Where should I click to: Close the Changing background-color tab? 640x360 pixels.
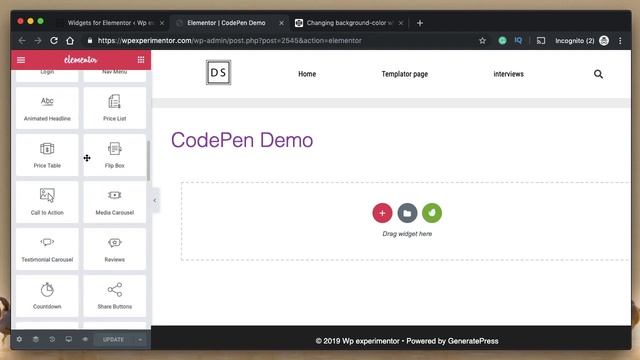pyautogui.click(x=401, y=23)
